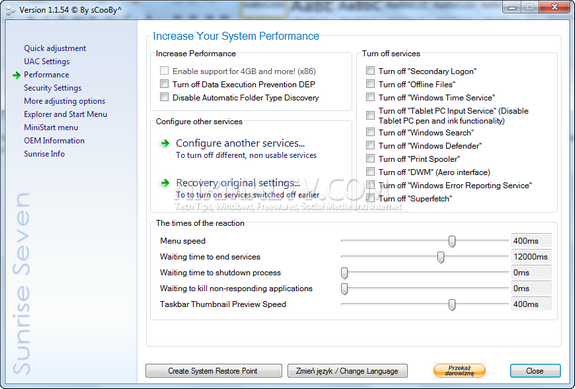
Task: Check Turn off "Secondary Logon"
Action: [x=370, y=71]
